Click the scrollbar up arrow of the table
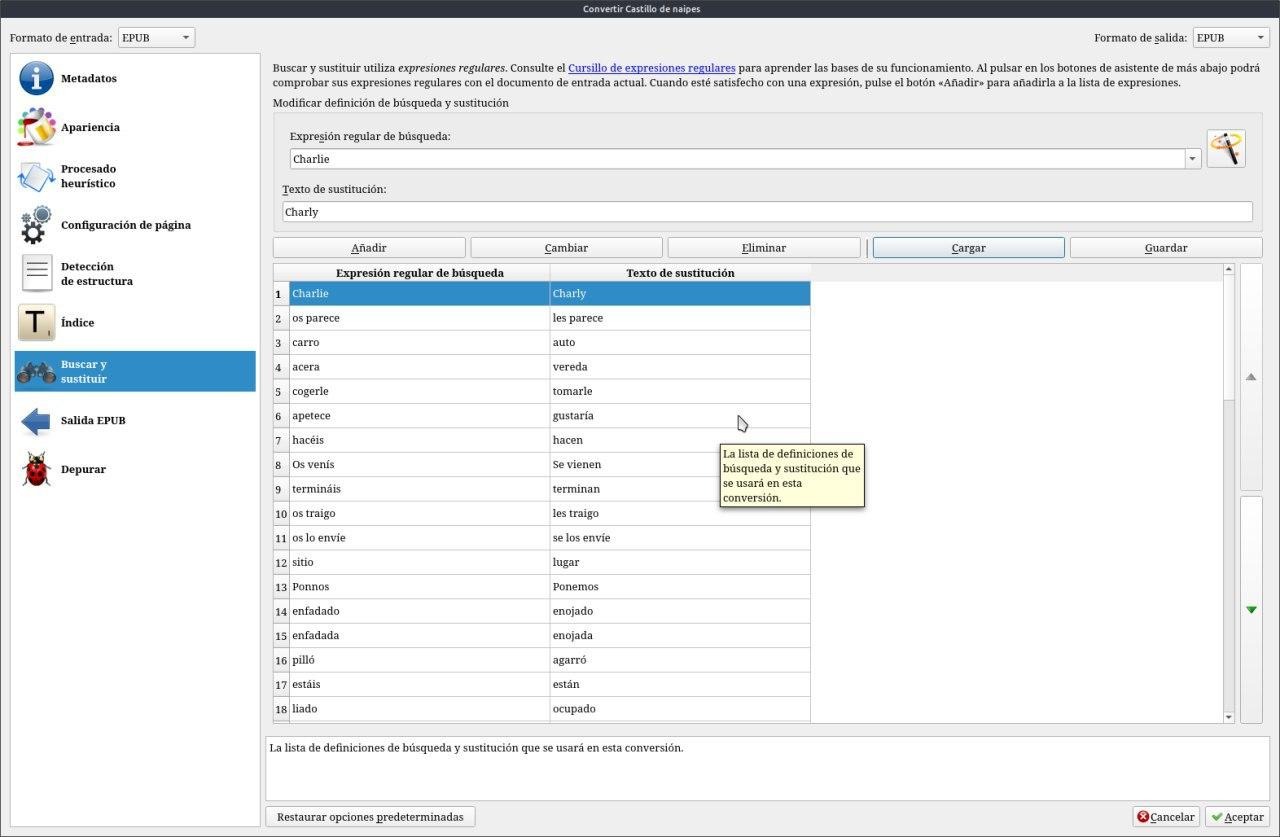 pos(1229,269)
